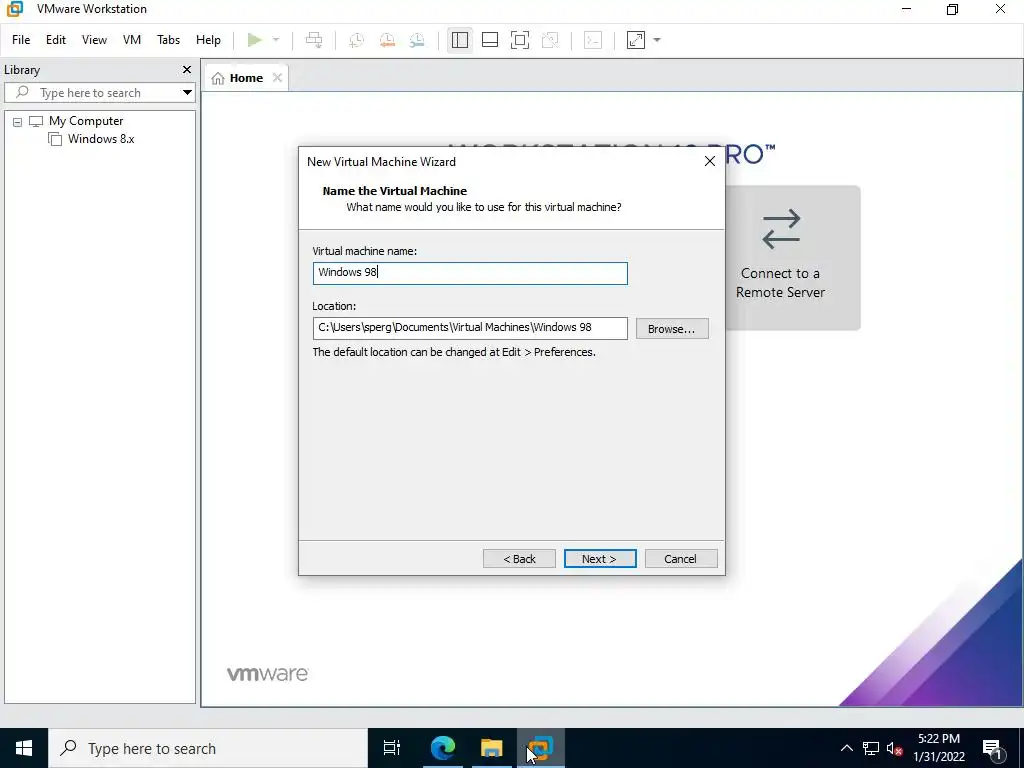The height and width of the screenshot is (768, 1024).
Task: Toggle the Show Library sidebar icon
Action: coord(460,40)
